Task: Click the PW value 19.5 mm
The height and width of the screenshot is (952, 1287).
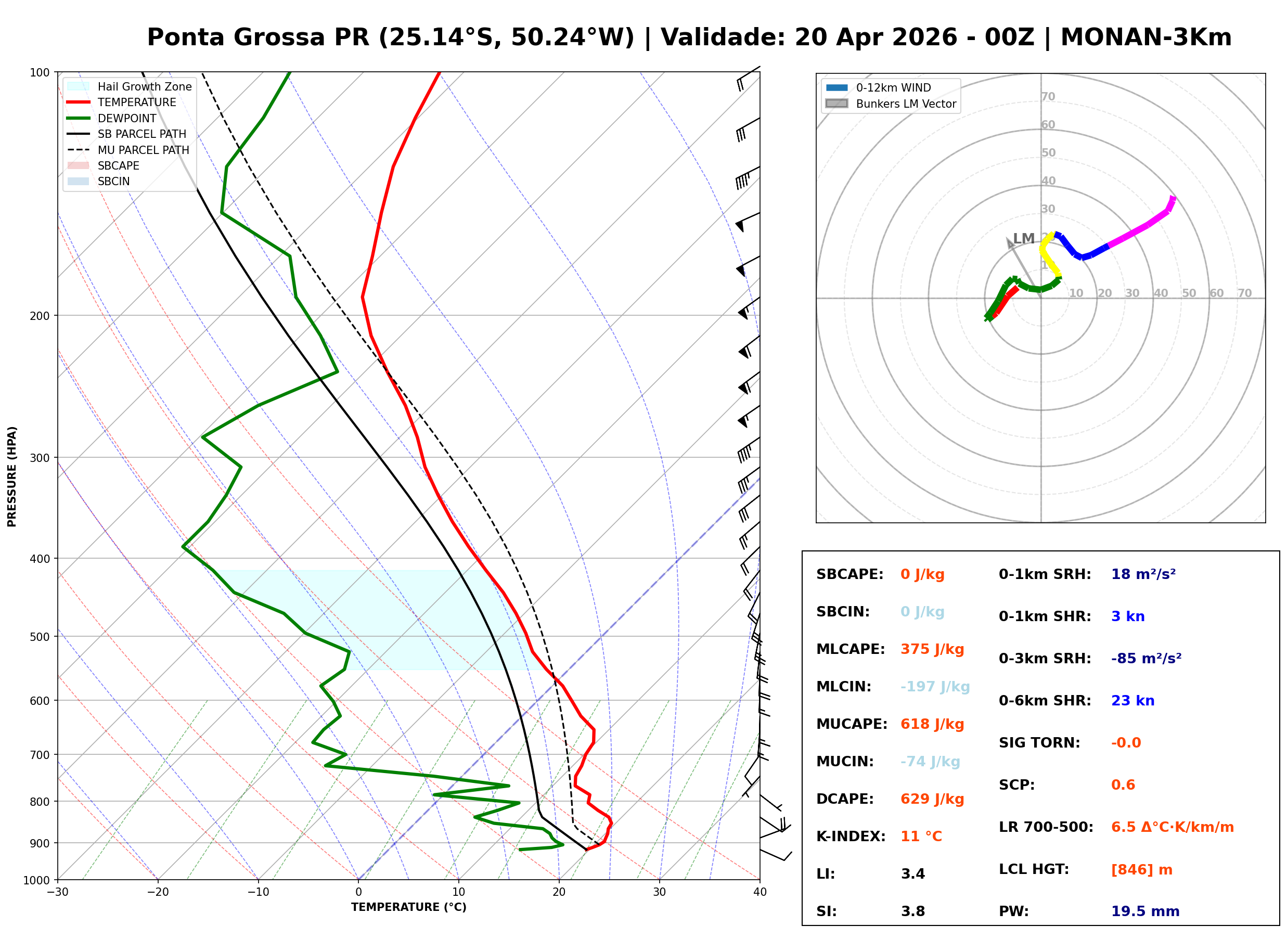Action: (1146, 911)
